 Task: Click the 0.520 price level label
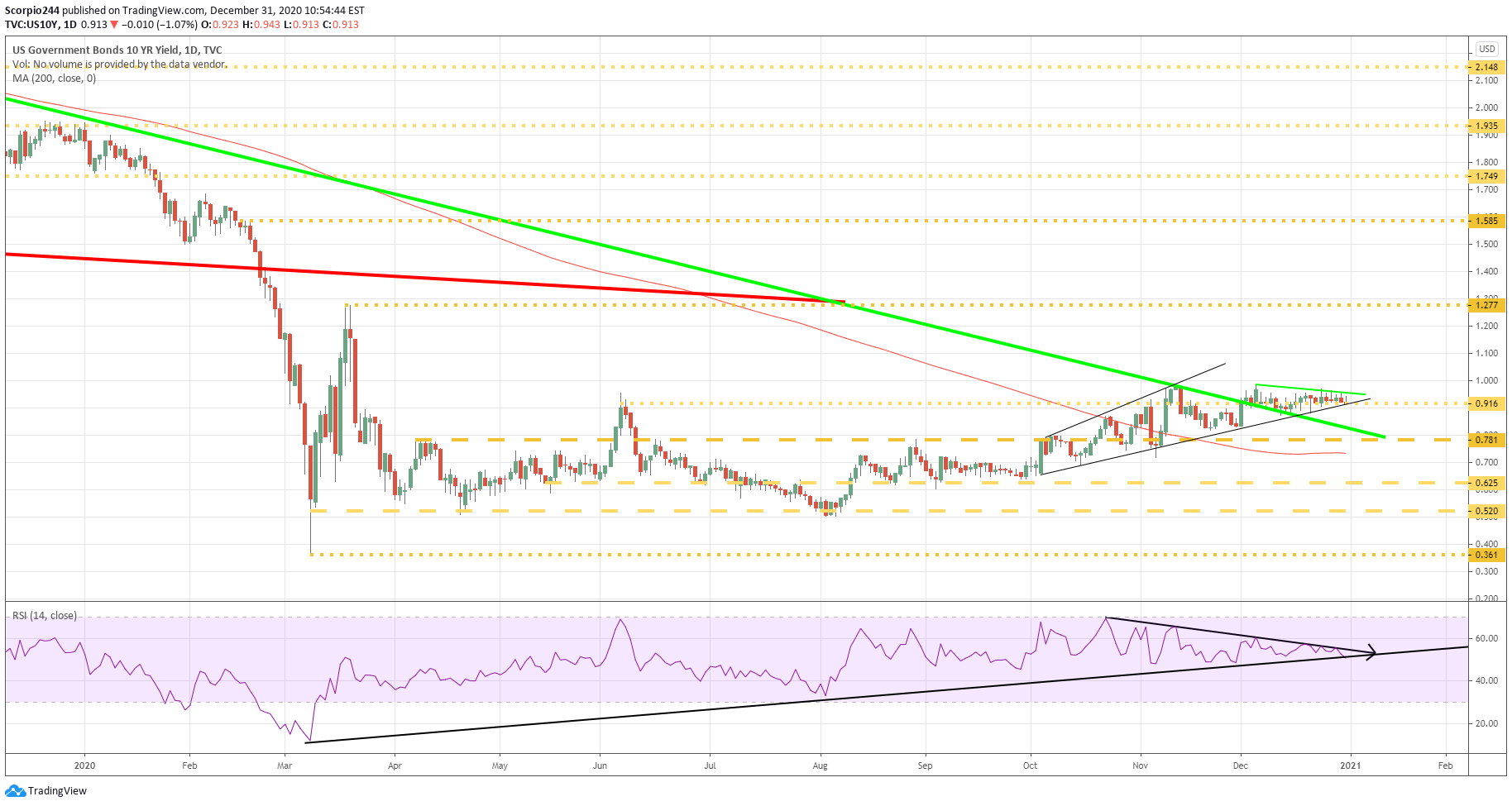tap(1486, 511)
